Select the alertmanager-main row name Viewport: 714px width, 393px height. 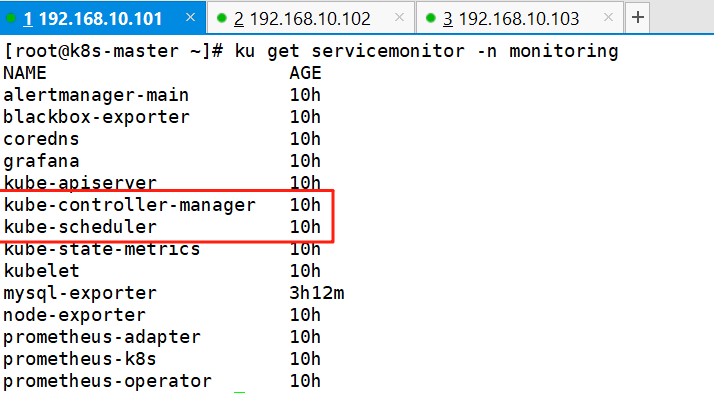(96, 95)
